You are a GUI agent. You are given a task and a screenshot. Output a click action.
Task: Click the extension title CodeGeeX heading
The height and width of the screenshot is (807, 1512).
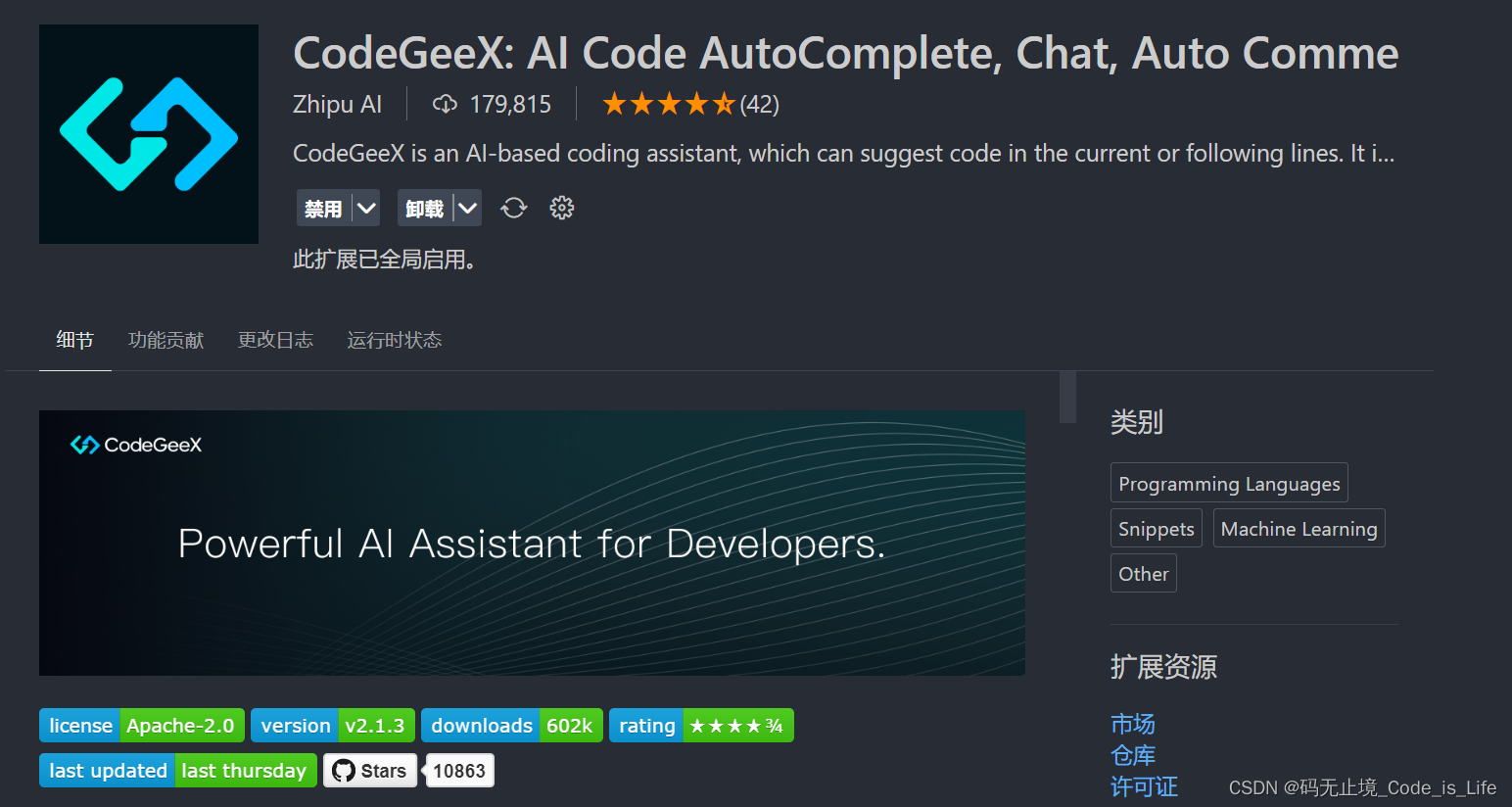[845, 53]
